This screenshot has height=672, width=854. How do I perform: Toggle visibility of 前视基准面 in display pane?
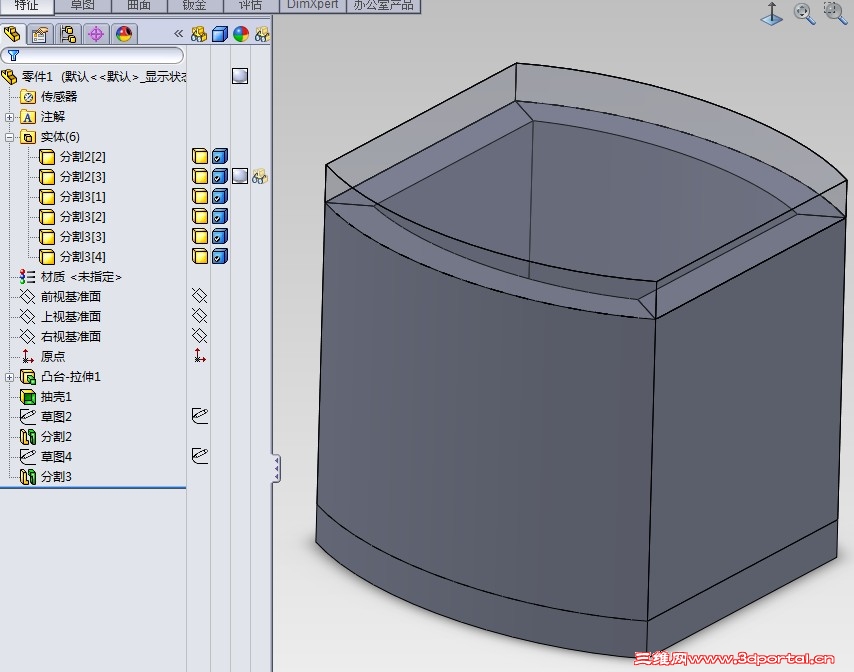(199, 296)
